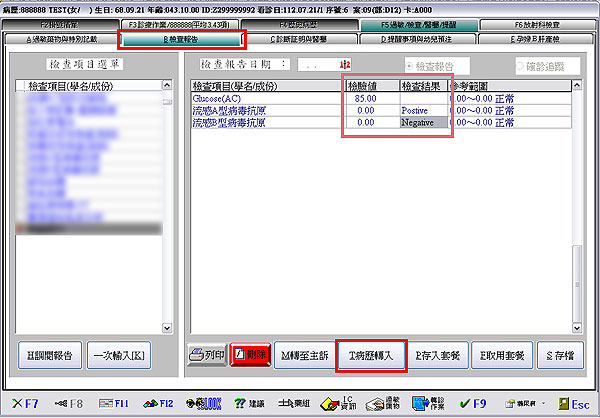Switch to the B檢查報告 tab
This screenshot has height=418, width=600.
(x=181, y=40)
